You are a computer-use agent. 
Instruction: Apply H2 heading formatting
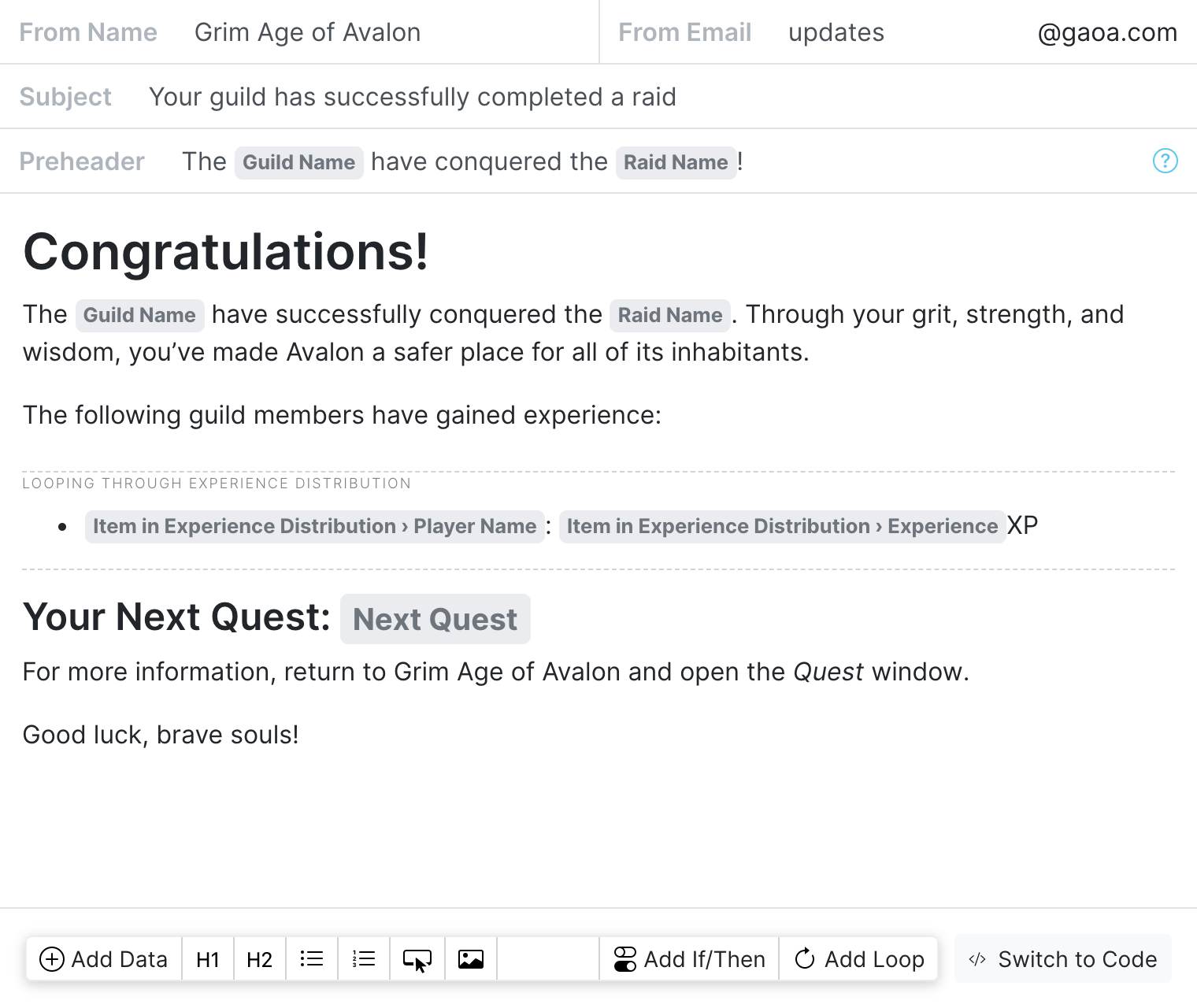pyautogui.click(x=259, y=959)
